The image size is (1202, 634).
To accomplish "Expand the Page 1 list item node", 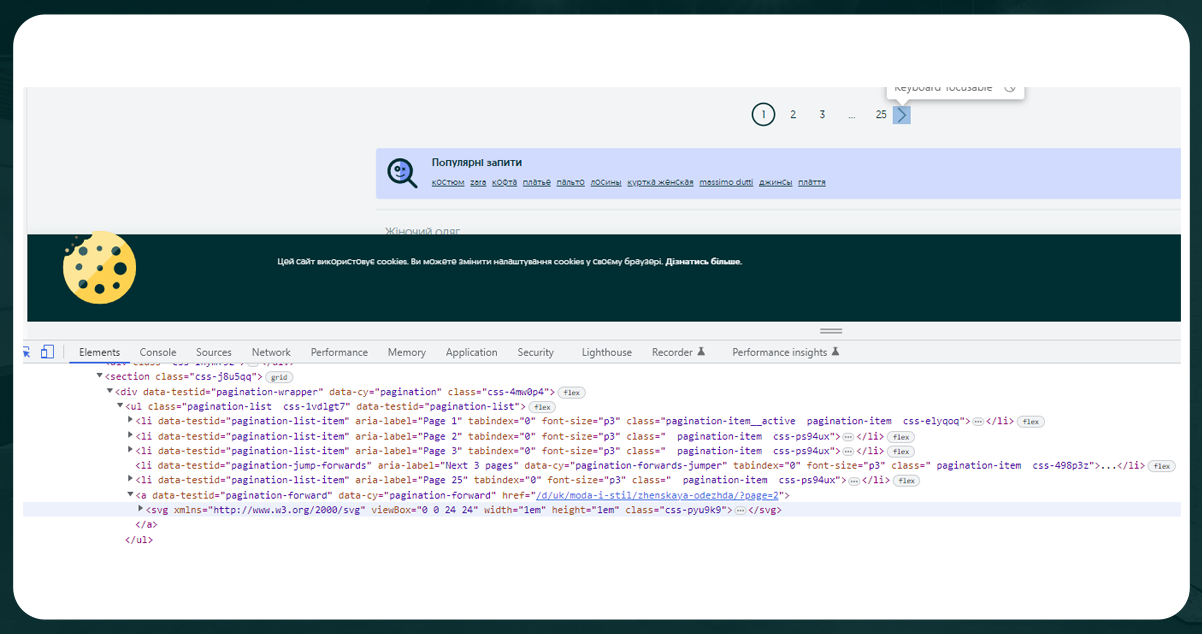I will click(x=129, y=421).
